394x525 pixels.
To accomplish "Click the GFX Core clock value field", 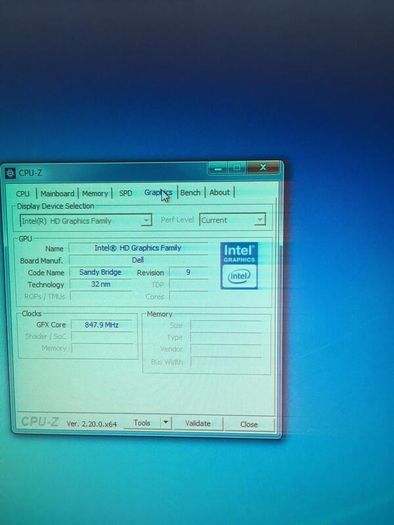I will coord(101,325).
